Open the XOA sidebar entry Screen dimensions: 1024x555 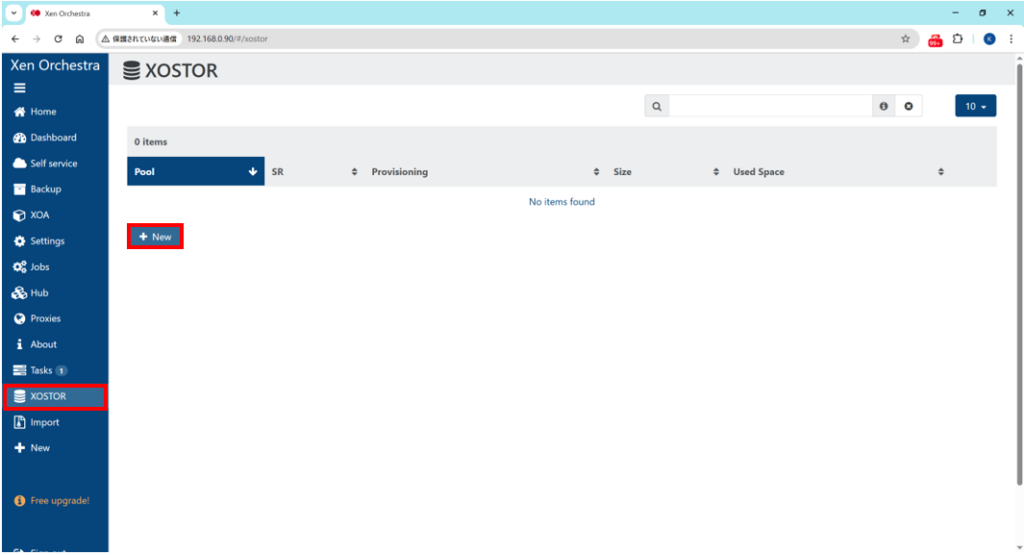click(39, 215)
